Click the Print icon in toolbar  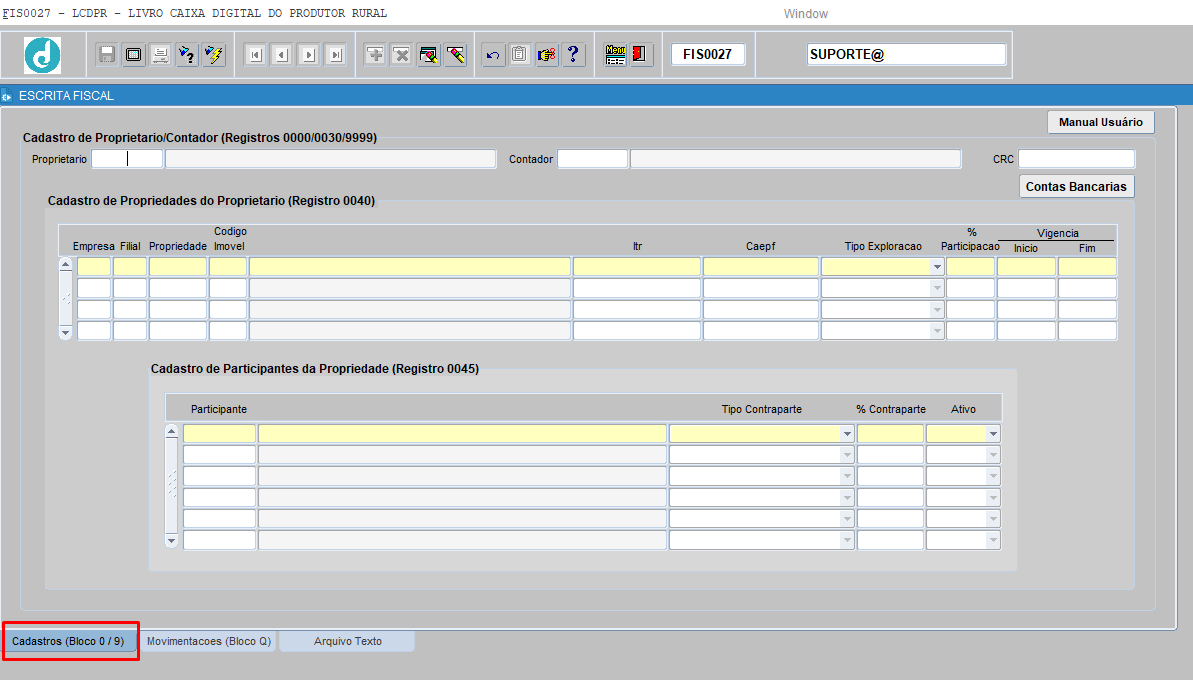point(160,55)
